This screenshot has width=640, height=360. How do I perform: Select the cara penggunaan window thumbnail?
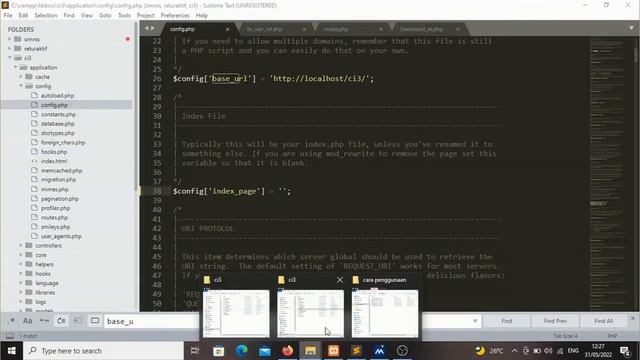385,313
